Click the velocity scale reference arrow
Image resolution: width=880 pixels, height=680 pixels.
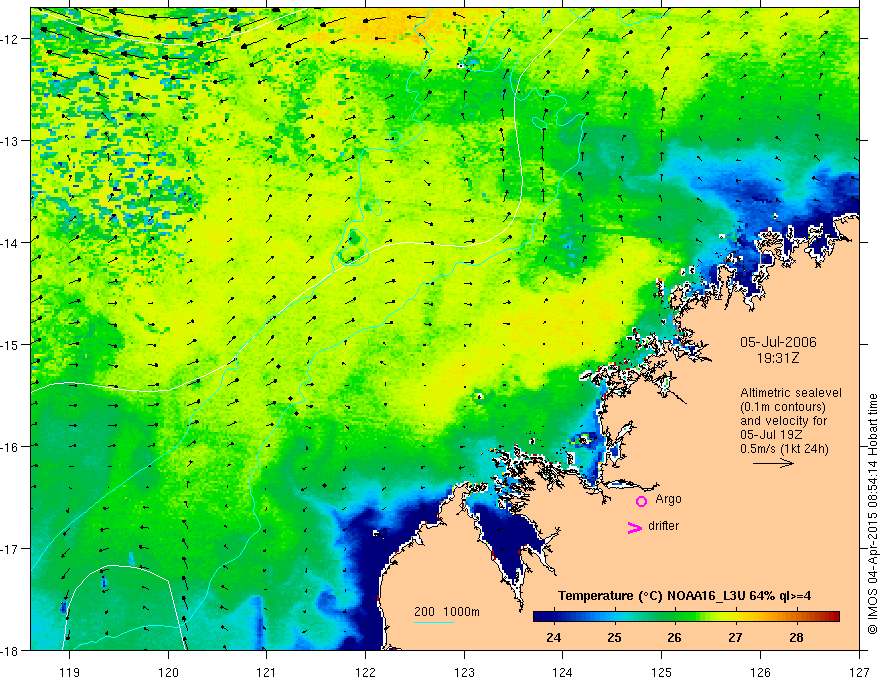click(x=773, y=463)
